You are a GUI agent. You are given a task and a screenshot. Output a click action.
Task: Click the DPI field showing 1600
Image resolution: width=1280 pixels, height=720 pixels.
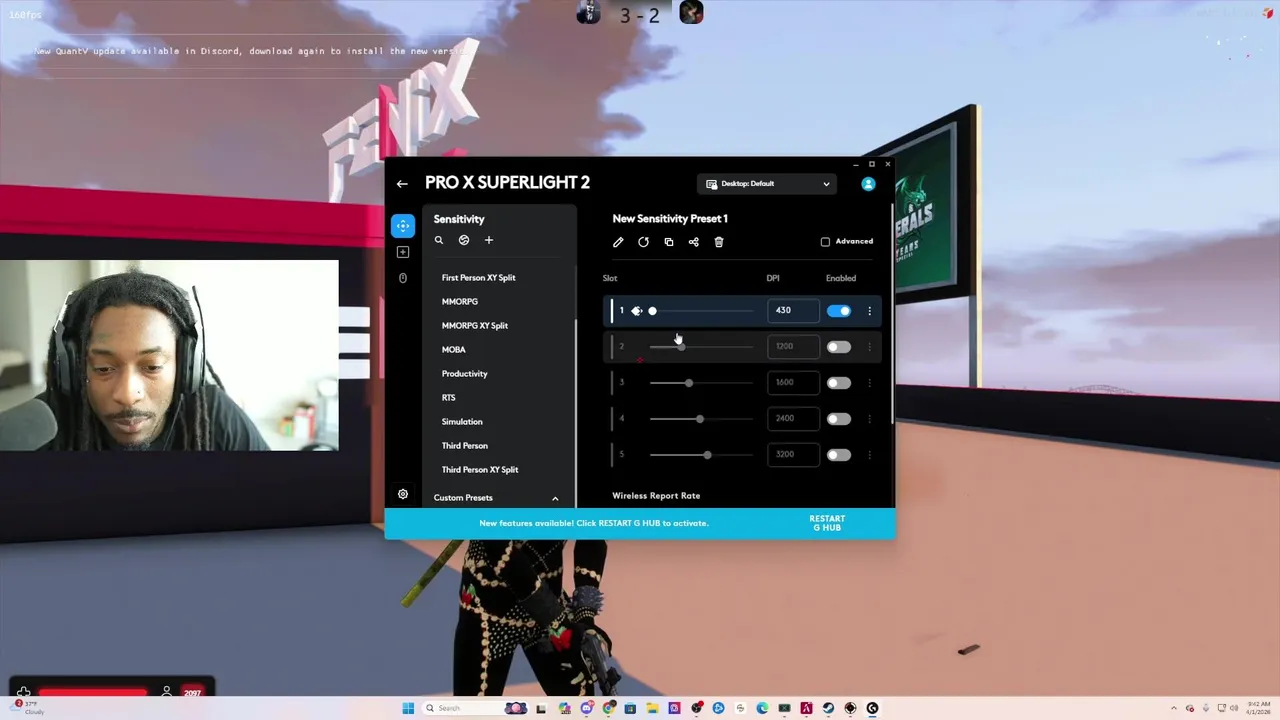pos(793,383)
